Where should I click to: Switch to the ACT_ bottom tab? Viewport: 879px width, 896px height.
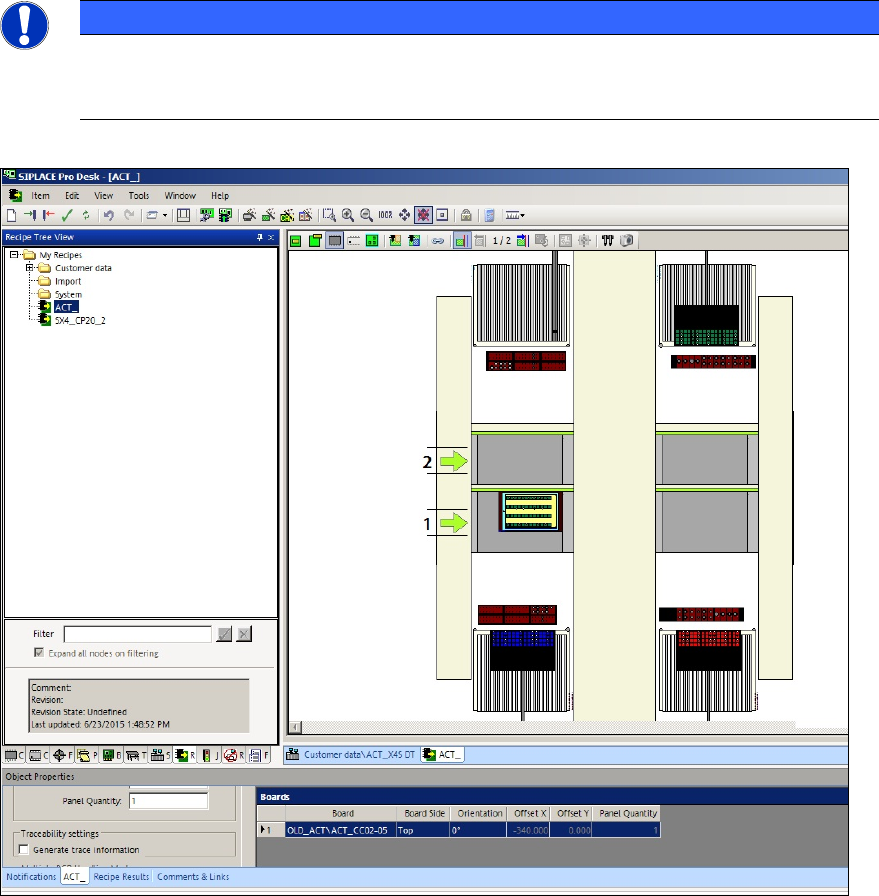(x=74, y=877)
